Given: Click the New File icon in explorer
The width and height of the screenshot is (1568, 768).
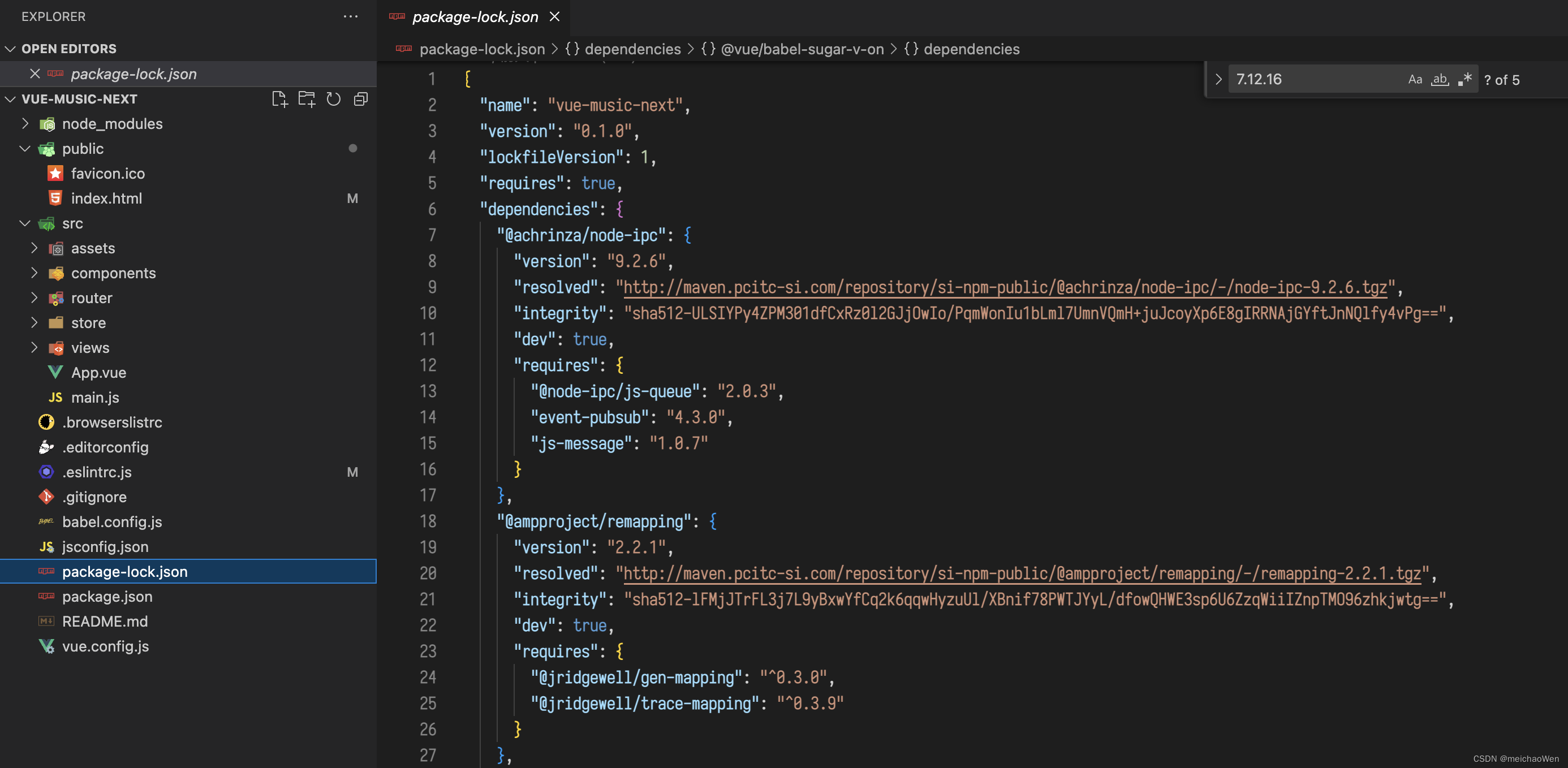Looking at the screenshot, I should pos(279,99).
